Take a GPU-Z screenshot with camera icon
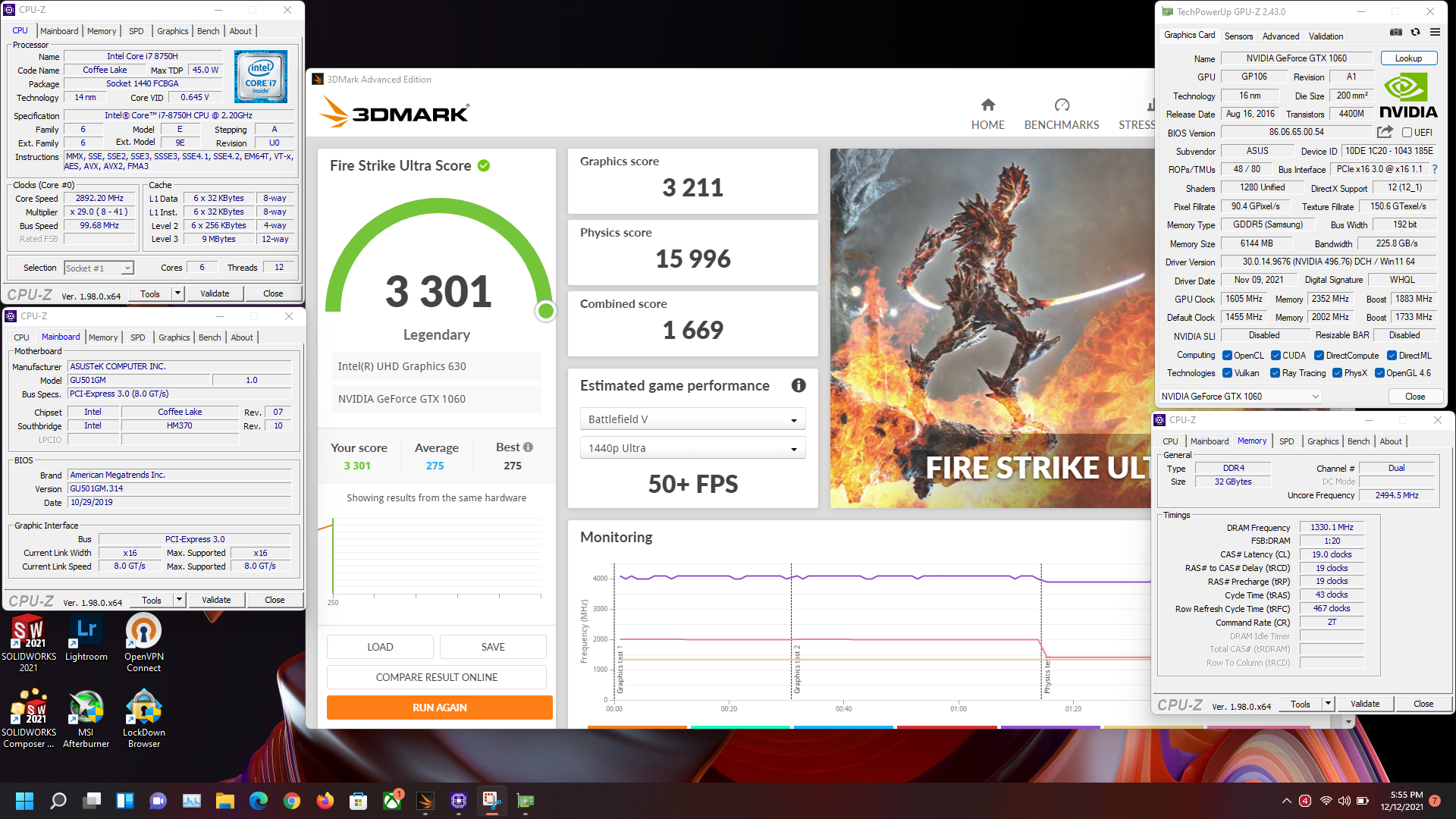The height and width of the screenshot is (819, 1456). tap(1395, 32)
